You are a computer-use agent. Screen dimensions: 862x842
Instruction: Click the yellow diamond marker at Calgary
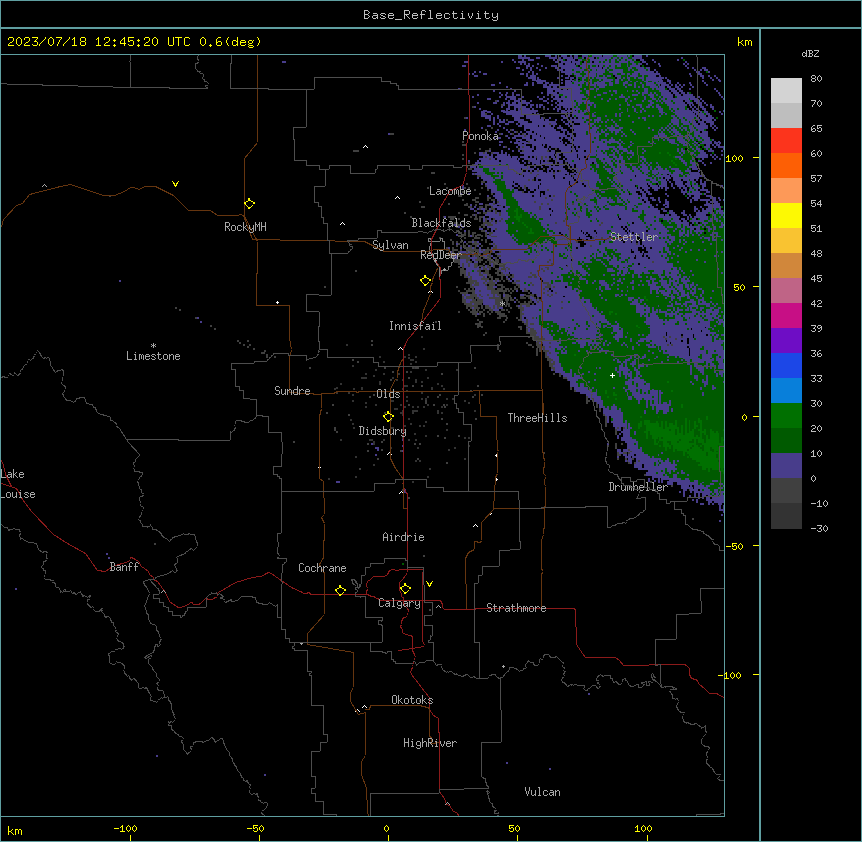(x=405, y=589)
